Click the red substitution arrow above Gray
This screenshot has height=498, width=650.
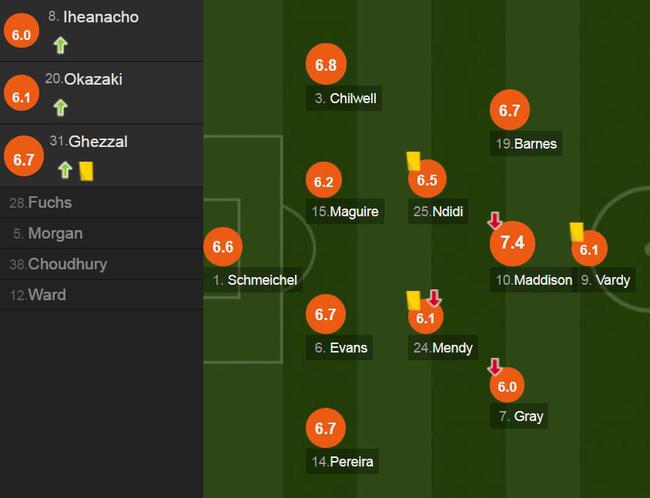[495, 367]
